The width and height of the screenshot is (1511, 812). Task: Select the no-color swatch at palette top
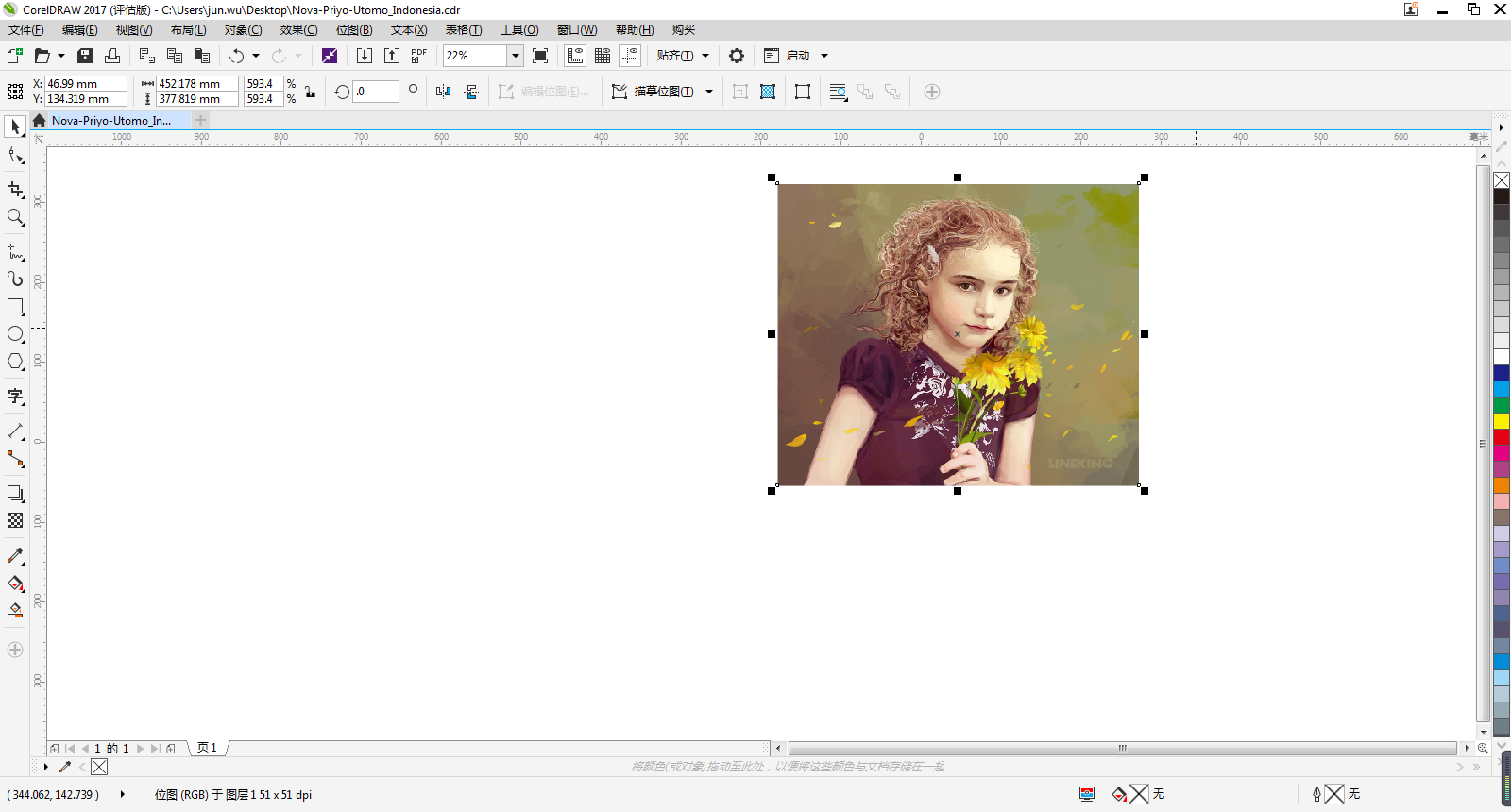point(1502,180)
